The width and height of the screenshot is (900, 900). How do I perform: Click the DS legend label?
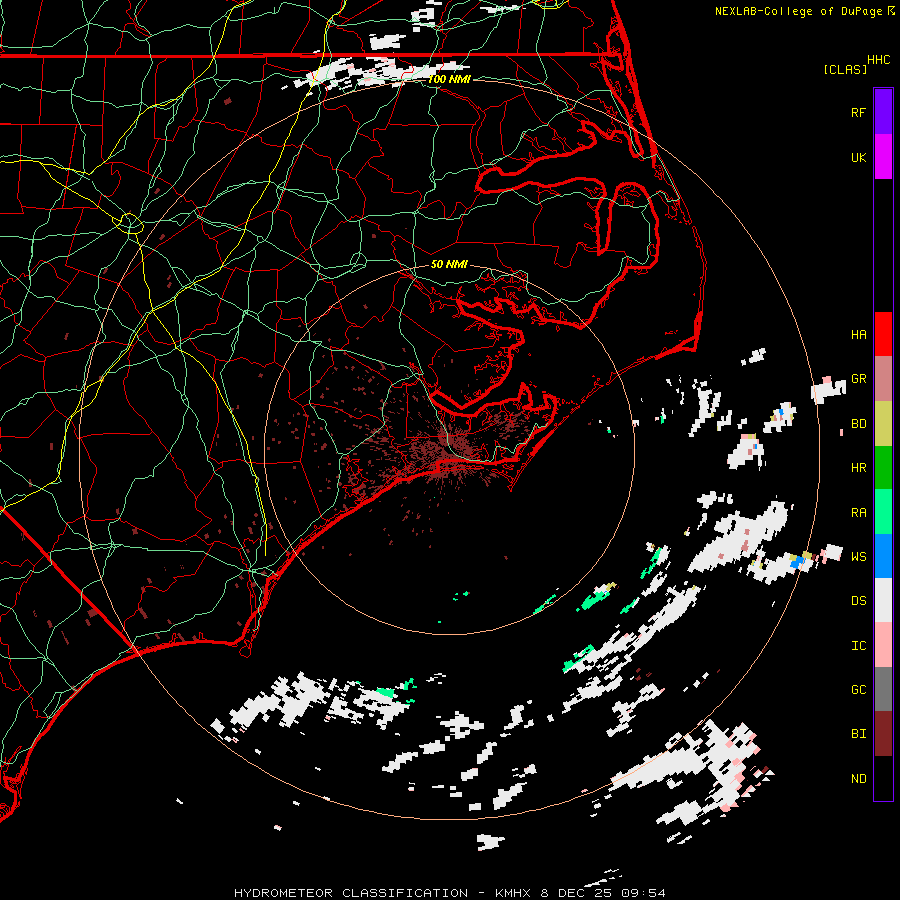point(858,600)
